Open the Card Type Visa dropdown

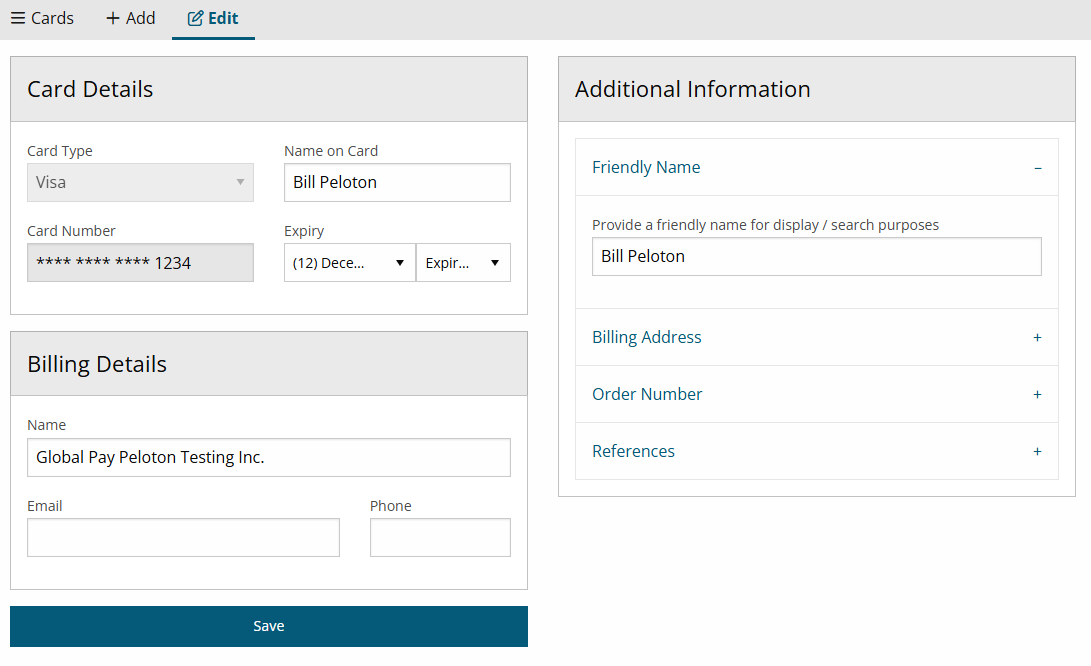tap(140, 183)
